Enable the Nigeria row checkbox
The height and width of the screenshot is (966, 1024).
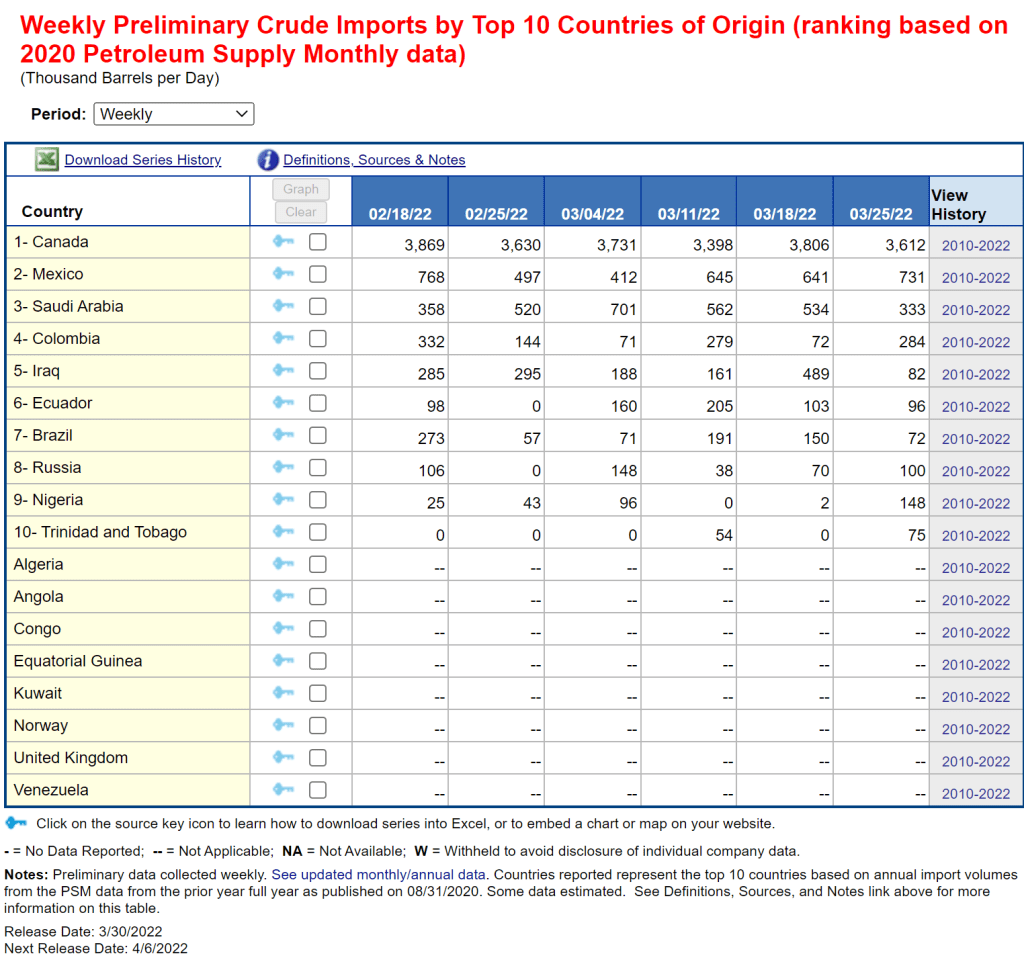(317, 500)
